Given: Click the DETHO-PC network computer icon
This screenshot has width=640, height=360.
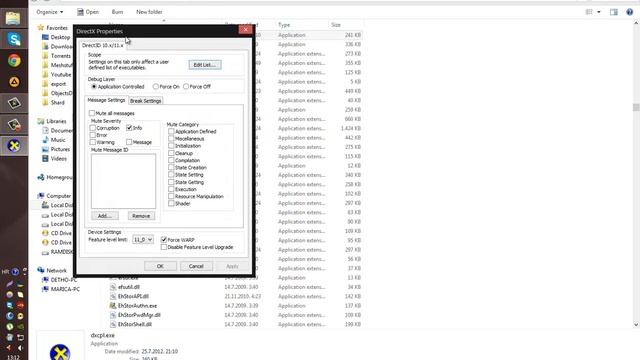Looking at the screenshot, I should coord(45,280).
